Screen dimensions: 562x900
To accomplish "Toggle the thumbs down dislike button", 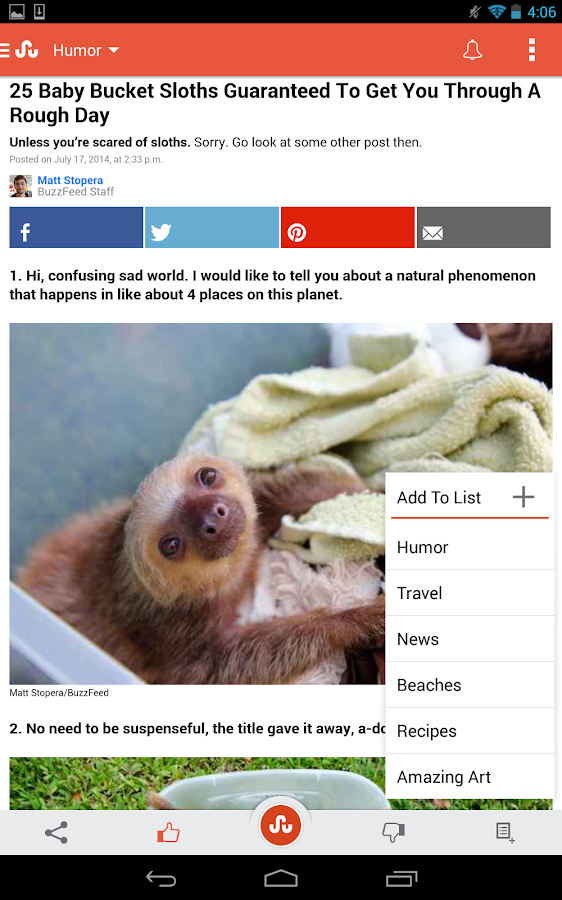I will pyautogui.click(x=393, y=832).
